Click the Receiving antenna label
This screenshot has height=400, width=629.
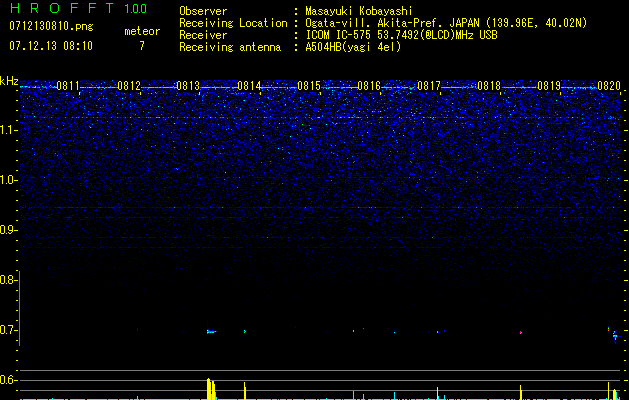pyautogui.click(x=230, y=47)
